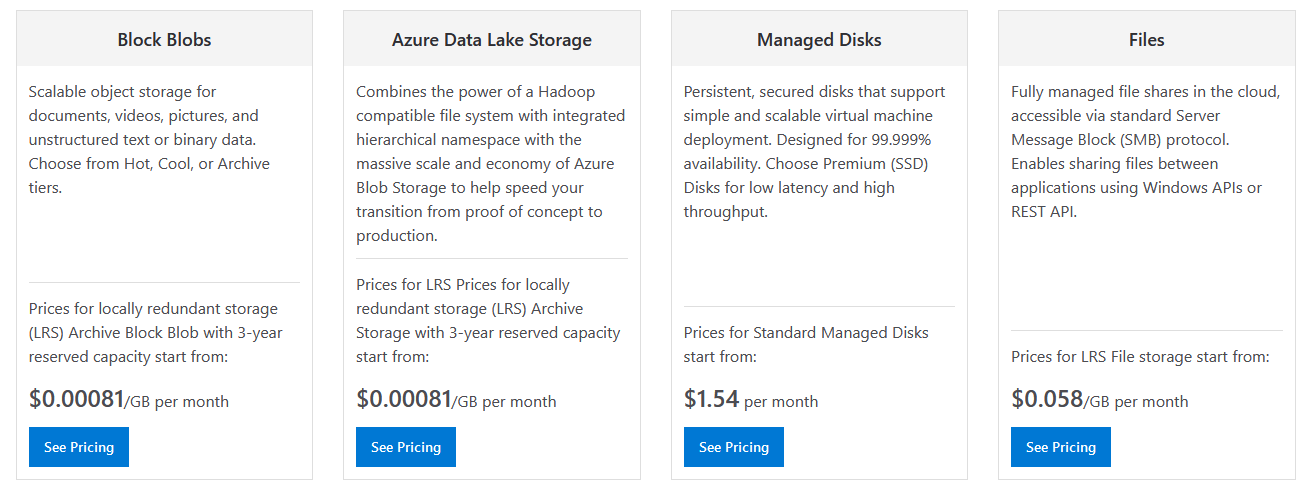
Task: Click the Files card header
Action: [x=1146, y=40]
